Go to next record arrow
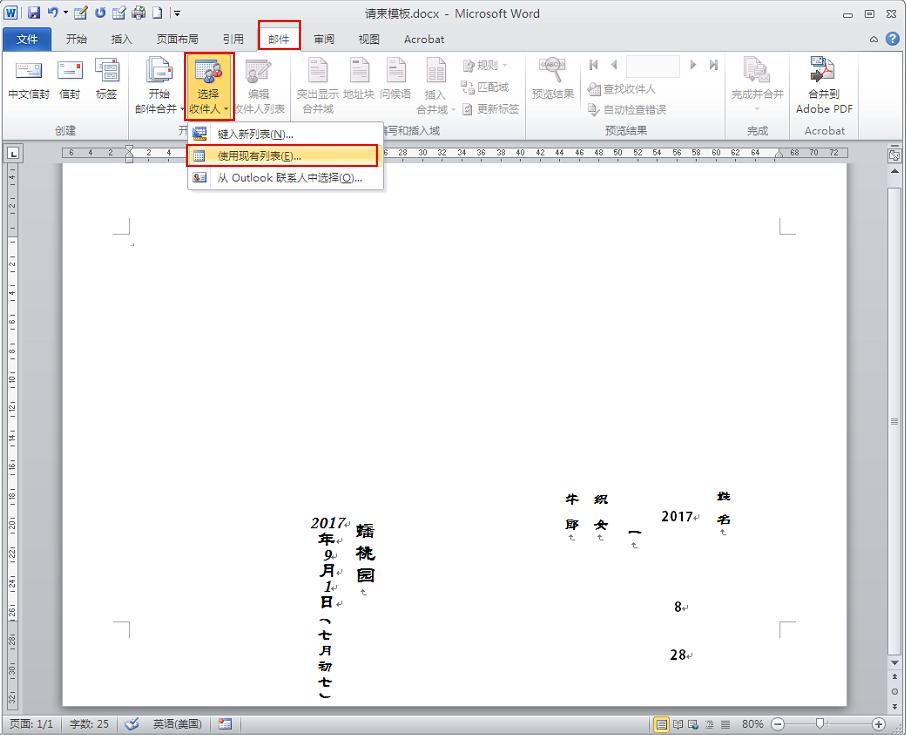The image size is (906, 735). [693, 65]
